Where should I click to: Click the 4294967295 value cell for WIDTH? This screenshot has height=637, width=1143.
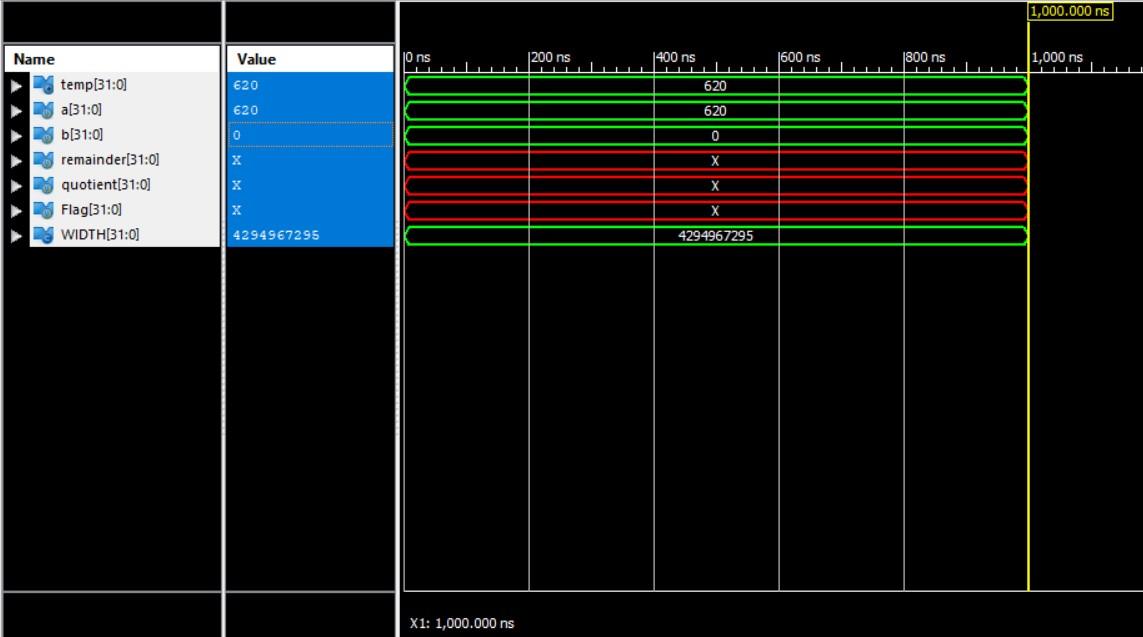click(x=311, y=235)
